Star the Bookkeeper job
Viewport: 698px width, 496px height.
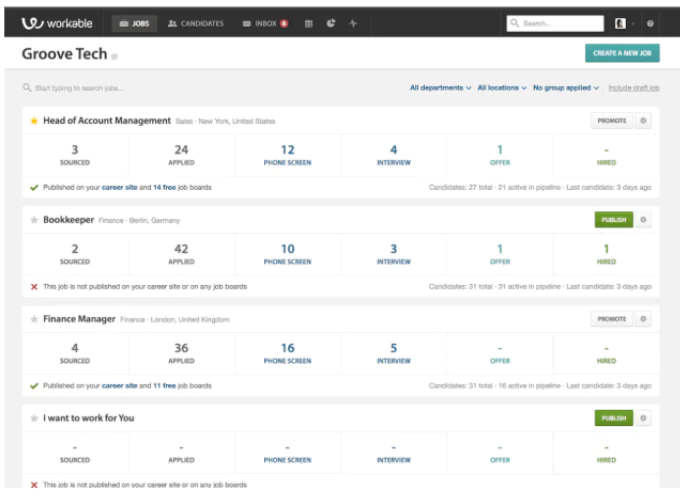coord(34,220)
